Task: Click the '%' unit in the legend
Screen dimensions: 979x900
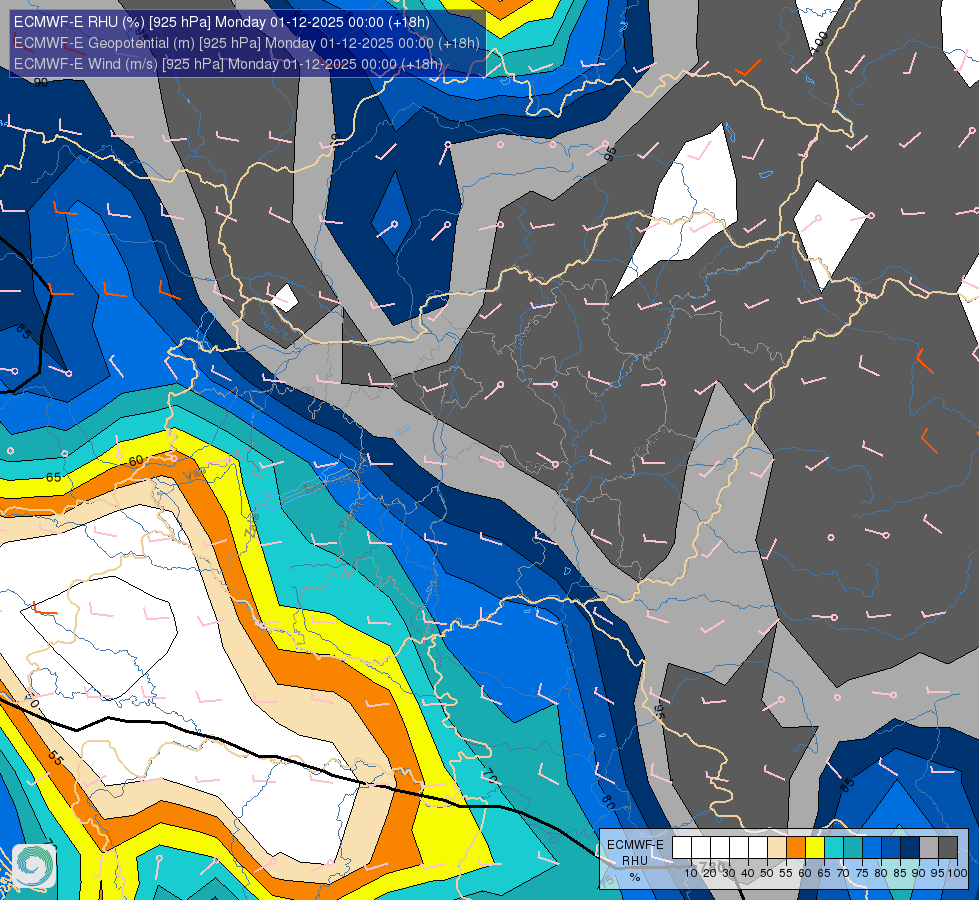Action: [635, 877]
